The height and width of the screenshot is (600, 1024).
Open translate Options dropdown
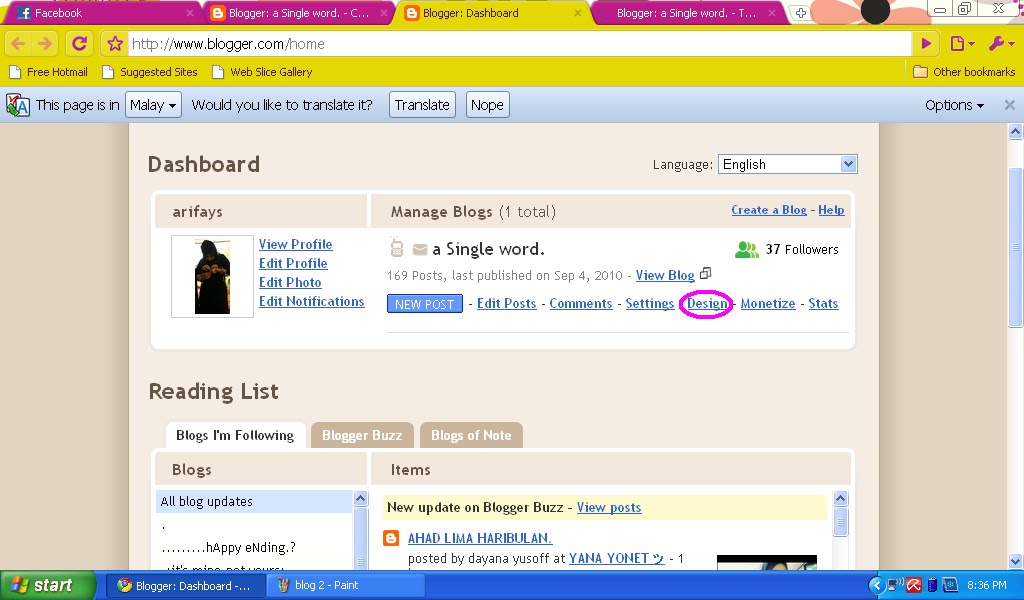coord(954,105)
